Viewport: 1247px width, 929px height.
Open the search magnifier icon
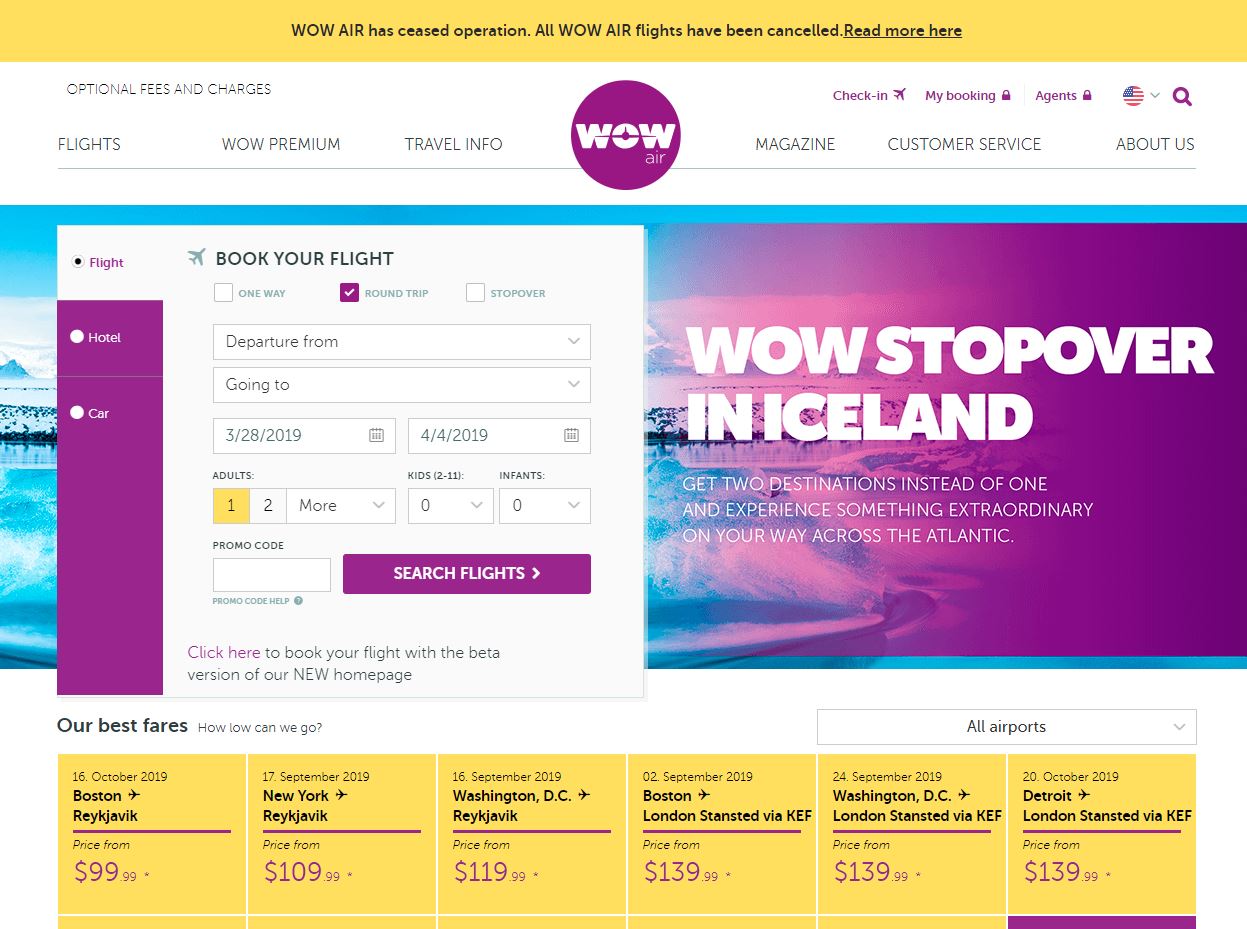pos(1182,96)
